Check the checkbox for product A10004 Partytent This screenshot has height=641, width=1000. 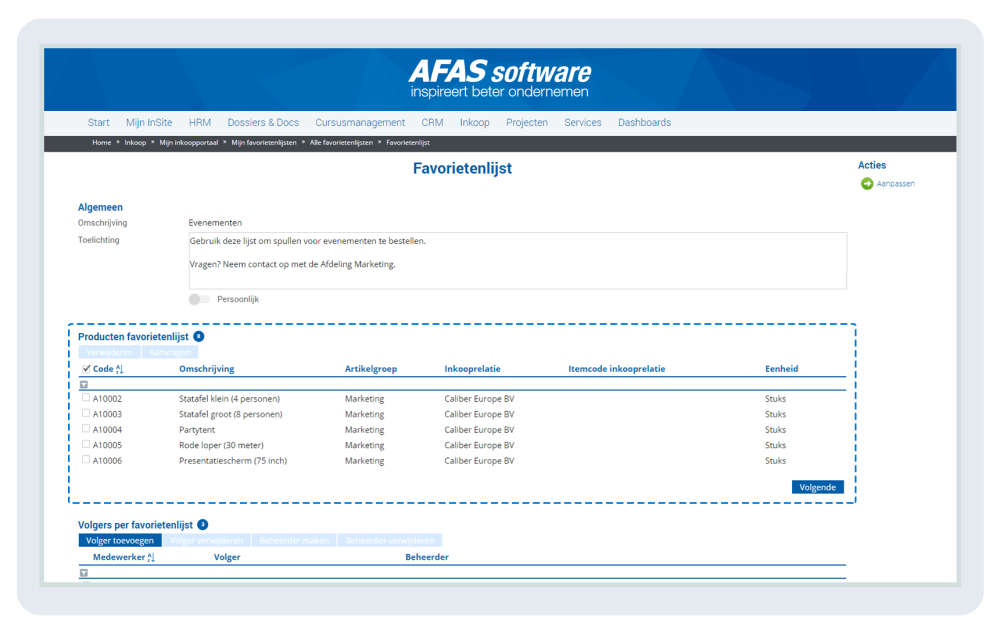coord(86,429)
